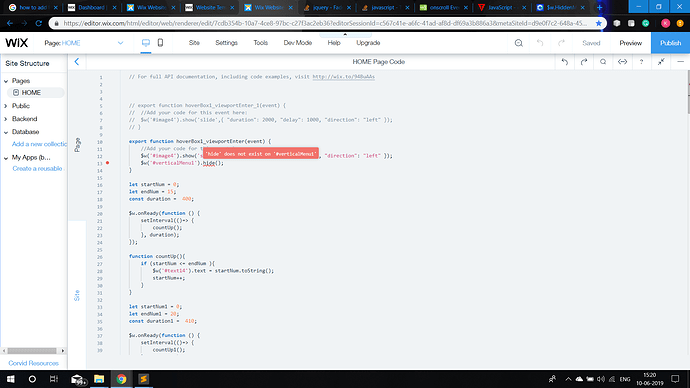Open Cortana search circle on taskbar
This screenshot has width=690, height=388.
(x=32, y=379)
